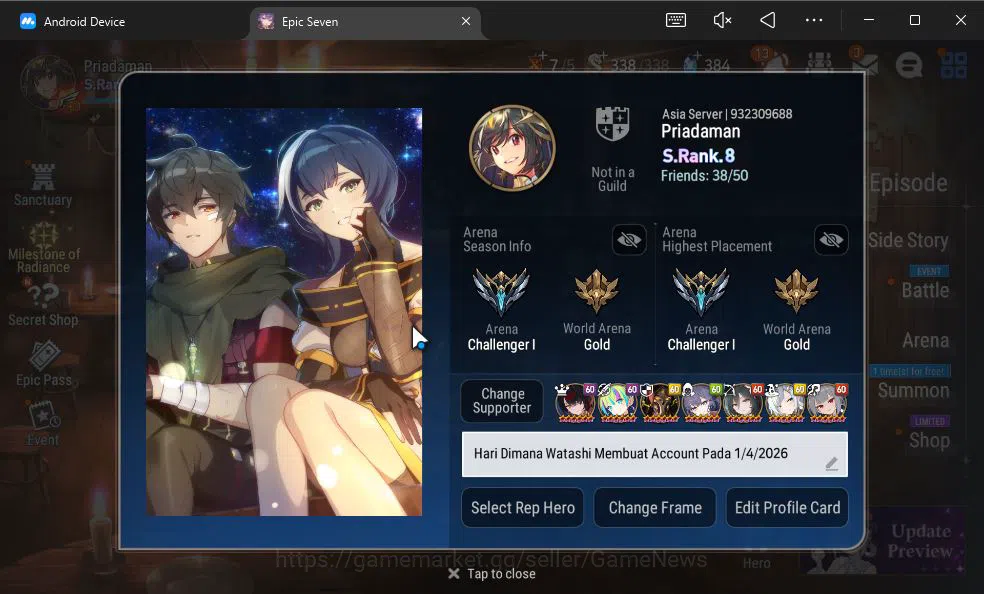
Task: Open the Event sidebar icon
Action: click(43, 424)
